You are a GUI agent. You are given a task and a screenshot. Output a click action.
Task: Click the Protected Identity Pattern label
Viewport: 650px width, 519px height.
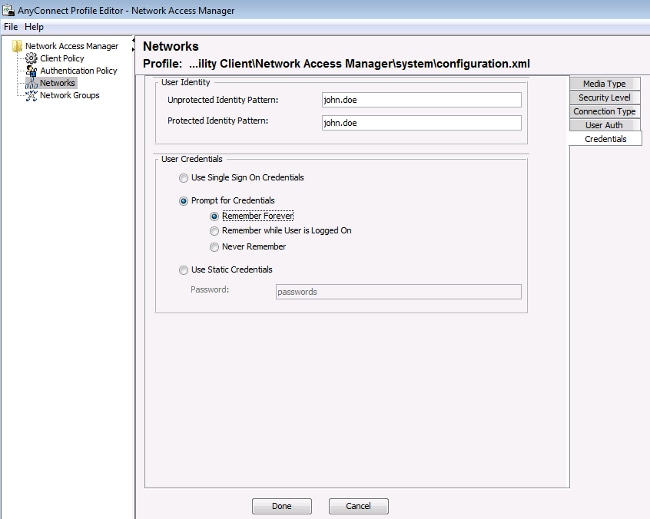coord(218,121)
